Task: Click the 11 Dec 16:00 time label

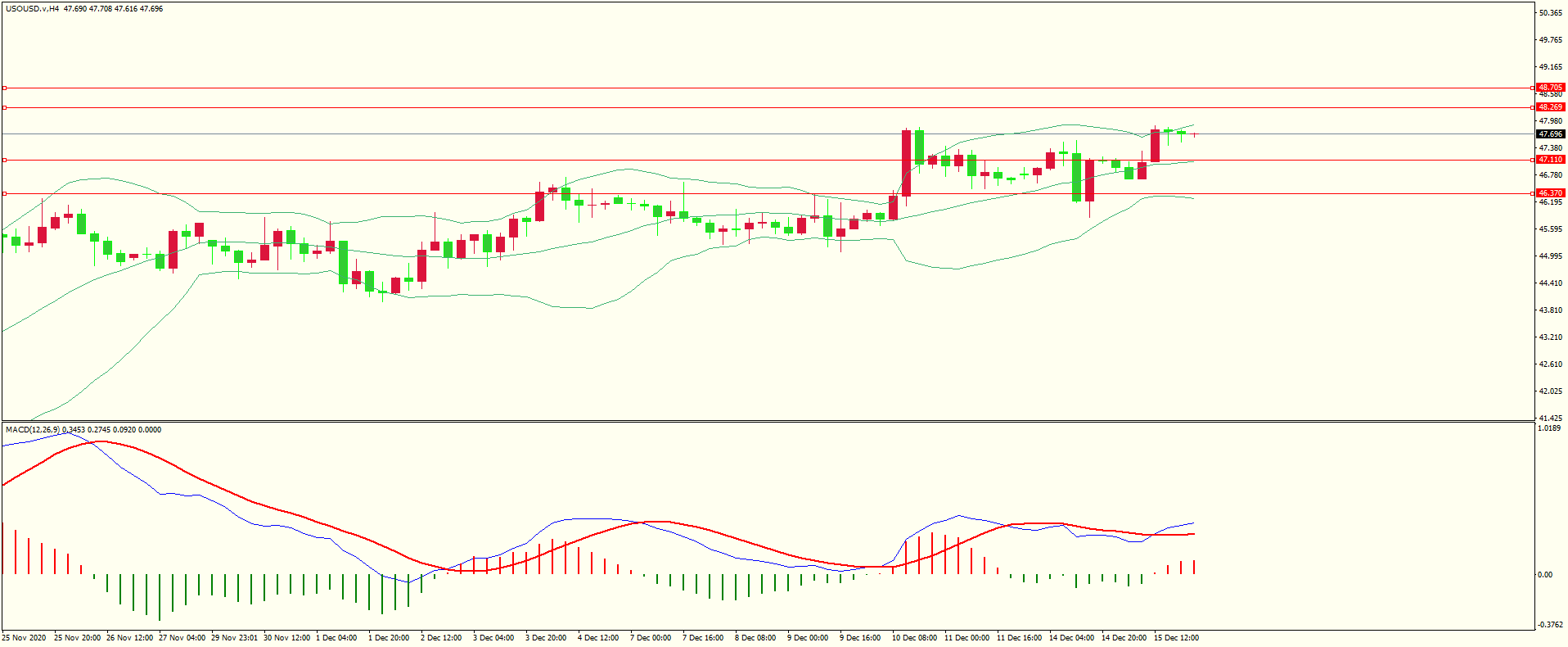Action: (1020, 638)
